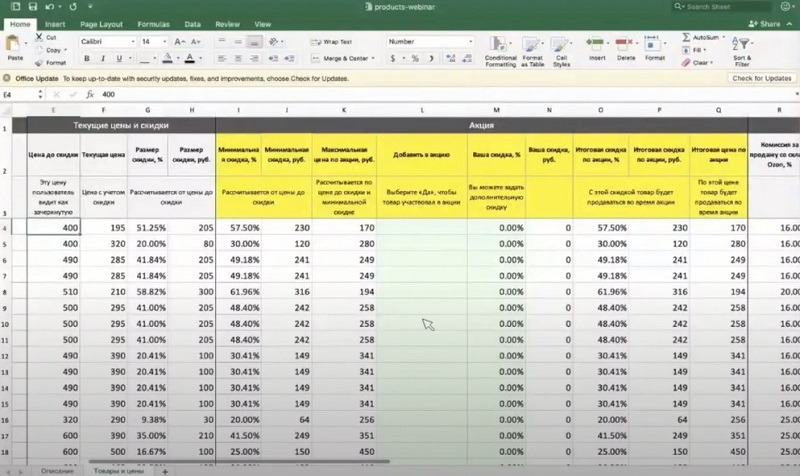Viewport: 800px width, 476px height.
Task: Click the font color A swatch
Action: click(x=190, y=59)
